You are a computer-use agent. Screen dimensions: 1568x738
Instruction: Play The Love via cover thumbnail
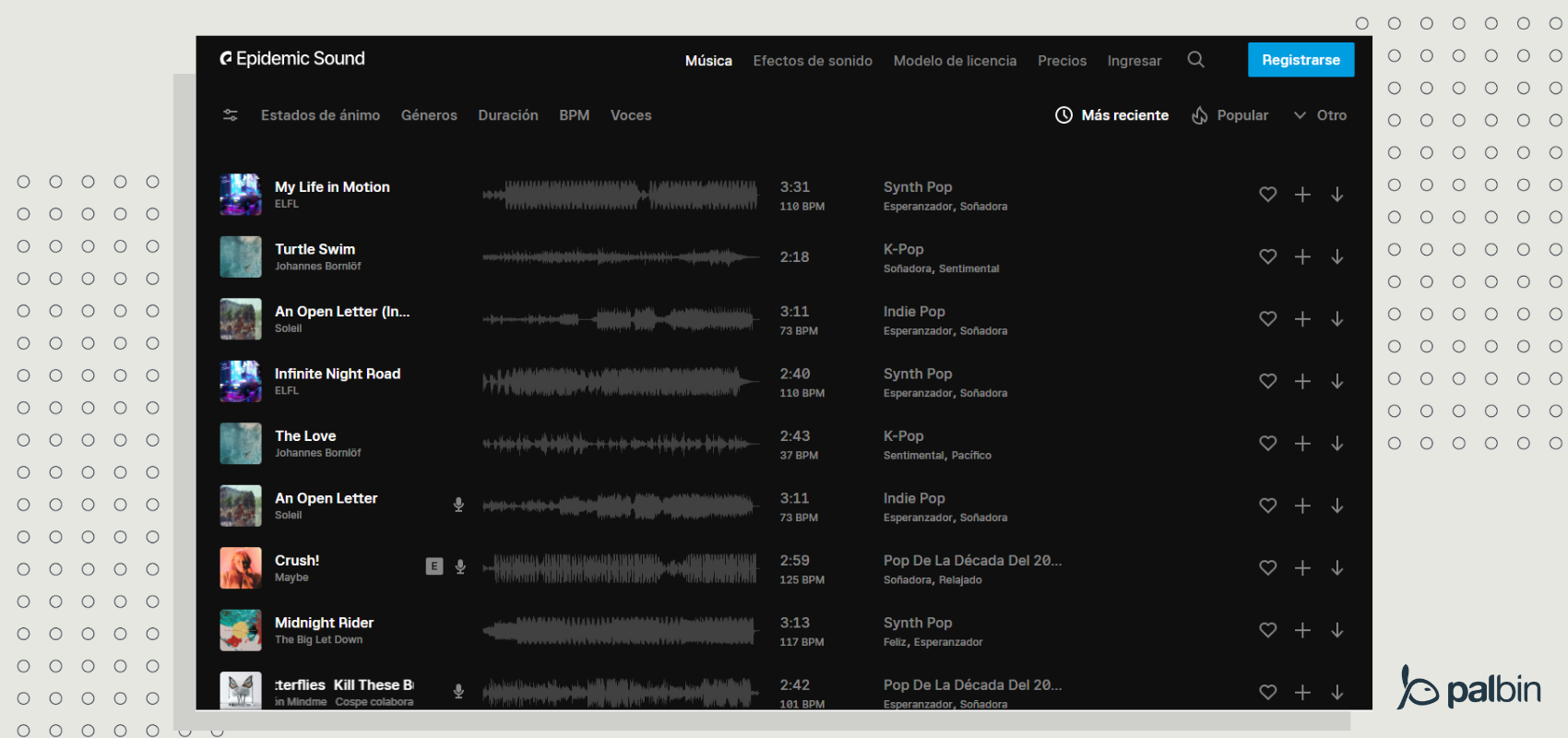[x=241, y=444]
